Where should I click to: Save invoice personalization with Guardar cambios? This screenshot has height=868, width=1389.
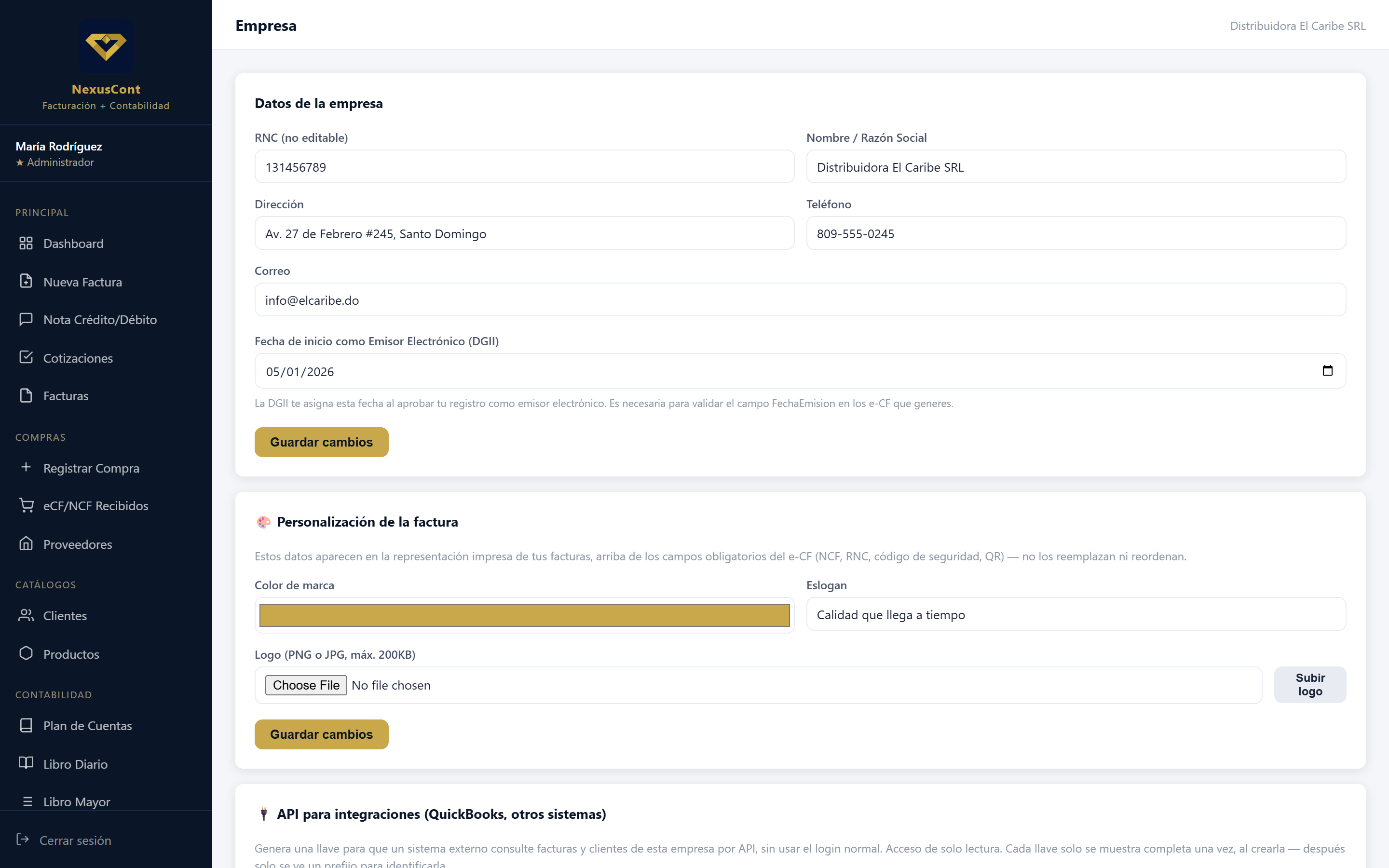321,734
